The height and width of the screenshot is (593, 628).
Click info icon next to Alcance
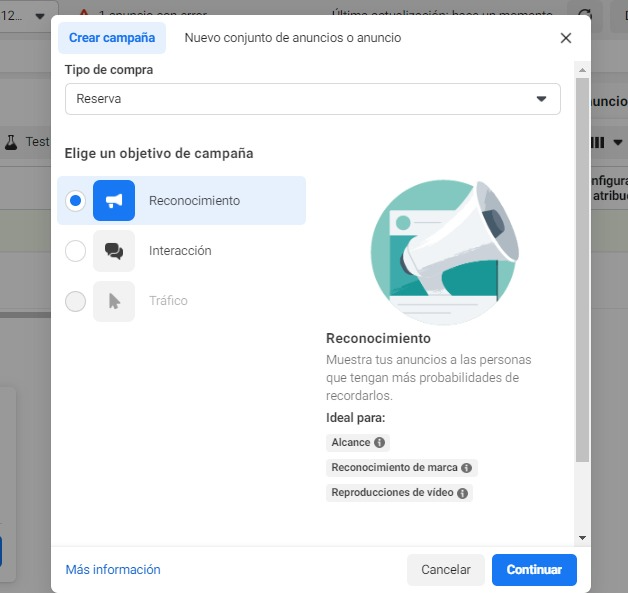380,442
